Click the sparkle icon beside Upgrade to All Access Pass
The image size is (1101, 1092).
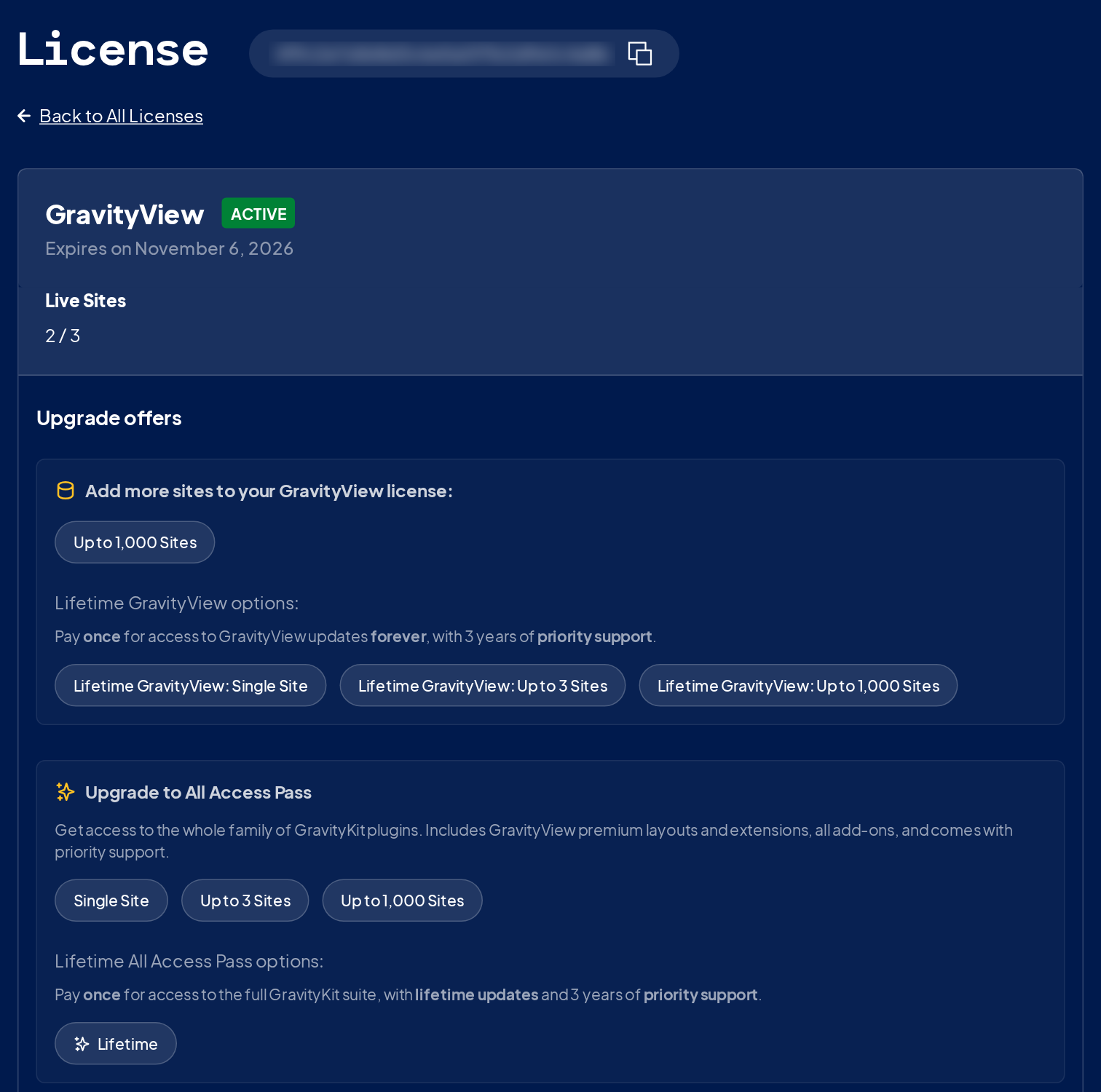[x=66, y=792]
